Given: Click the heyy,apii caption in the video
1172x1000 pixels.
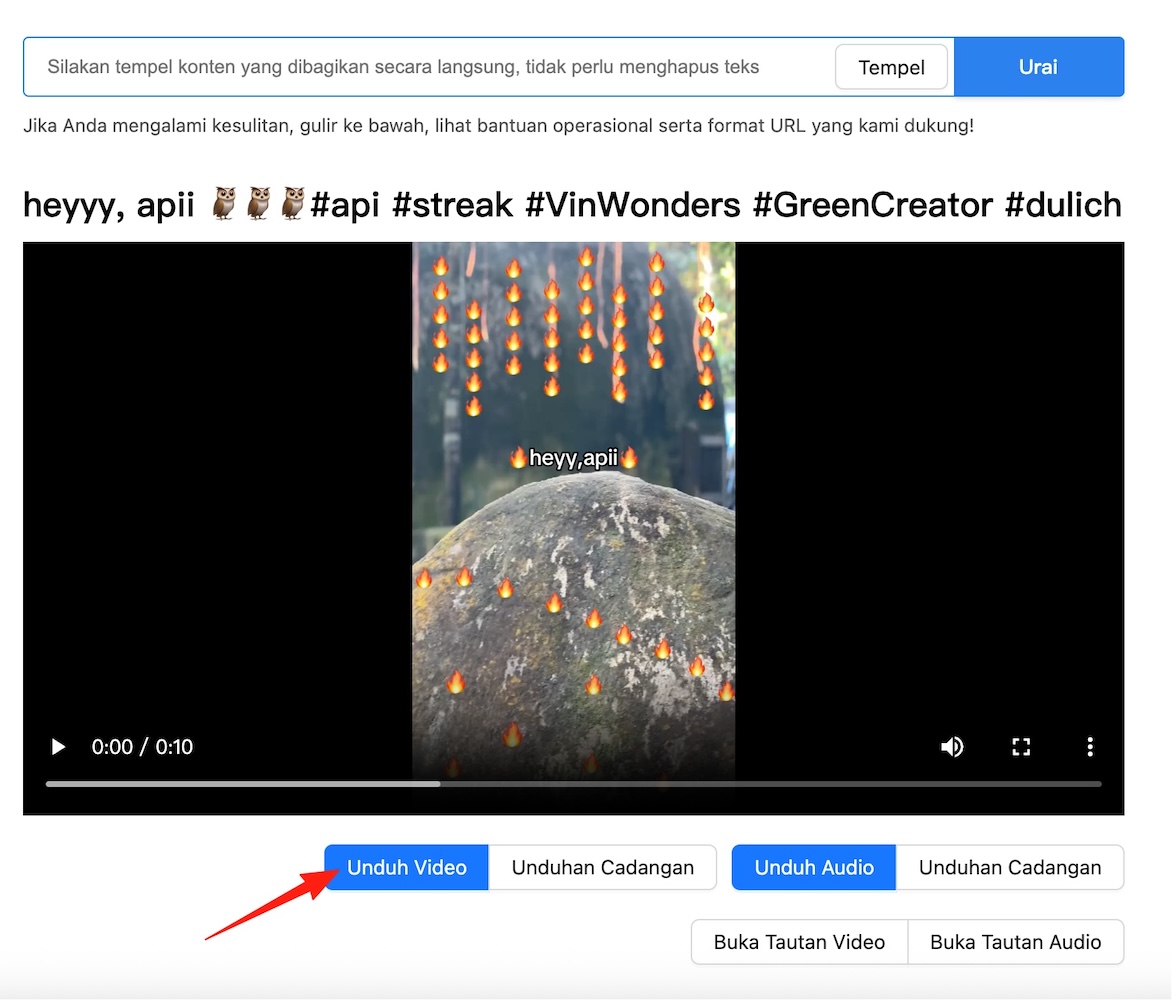Looking at the screenshot, I should click(573, 458).
